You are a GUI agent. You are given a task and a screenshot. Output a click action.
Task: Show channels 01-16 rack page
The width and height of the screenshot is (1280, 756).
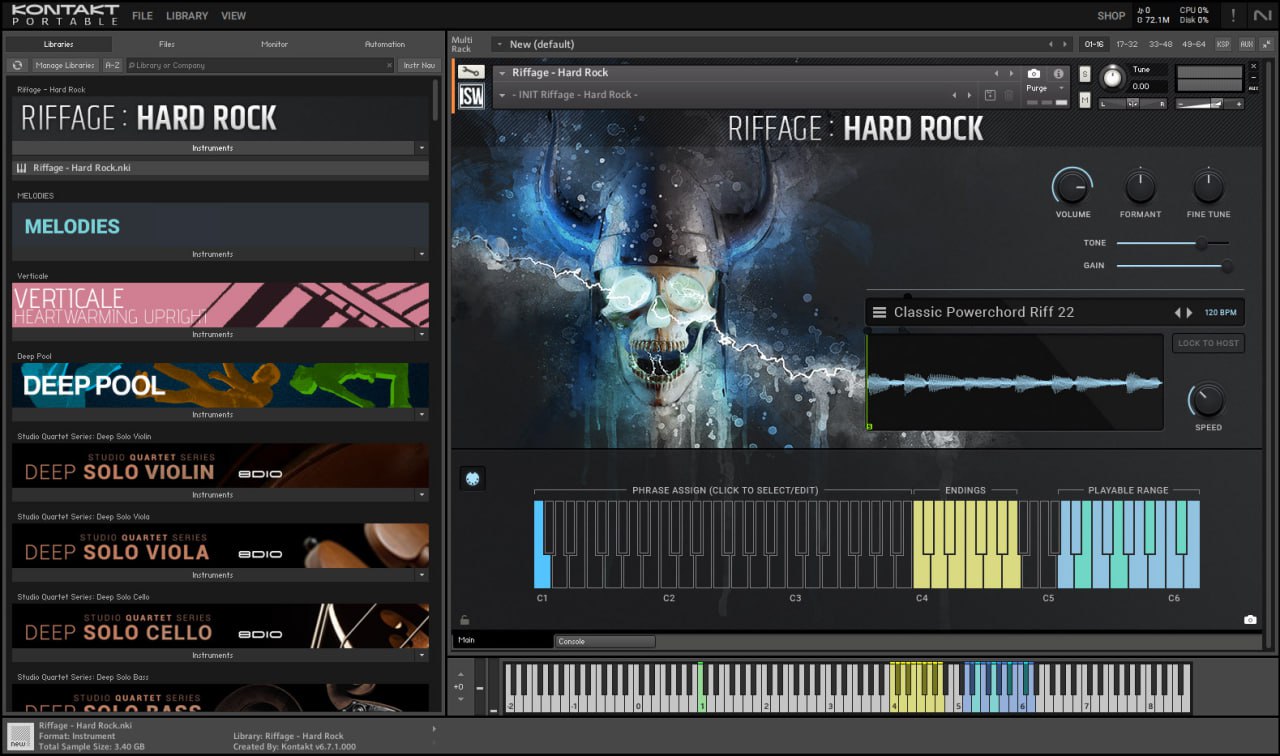point(1094,44)
